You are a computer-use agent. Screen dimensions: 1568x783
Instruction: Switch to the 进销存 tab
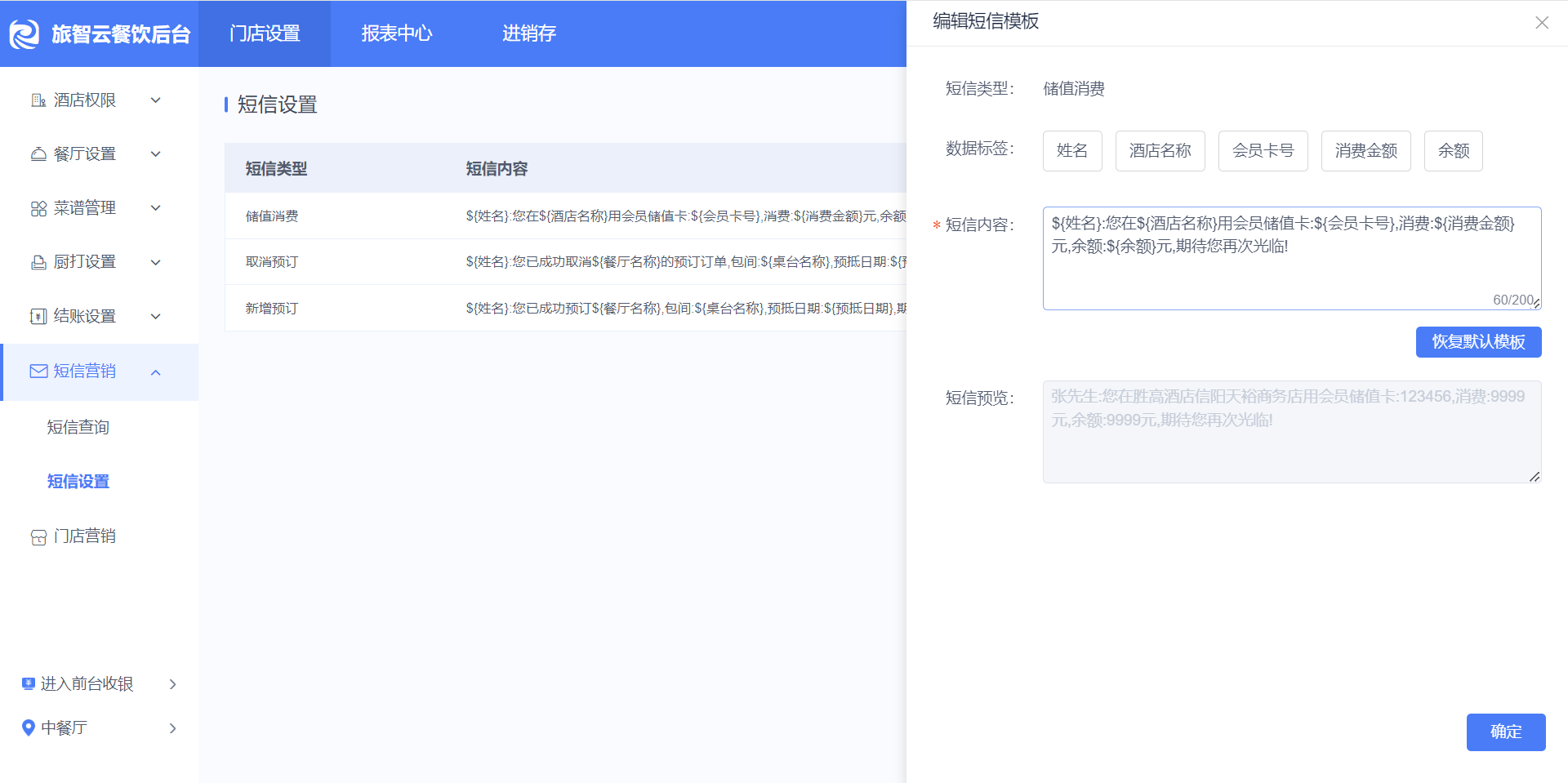coord(529,33)
